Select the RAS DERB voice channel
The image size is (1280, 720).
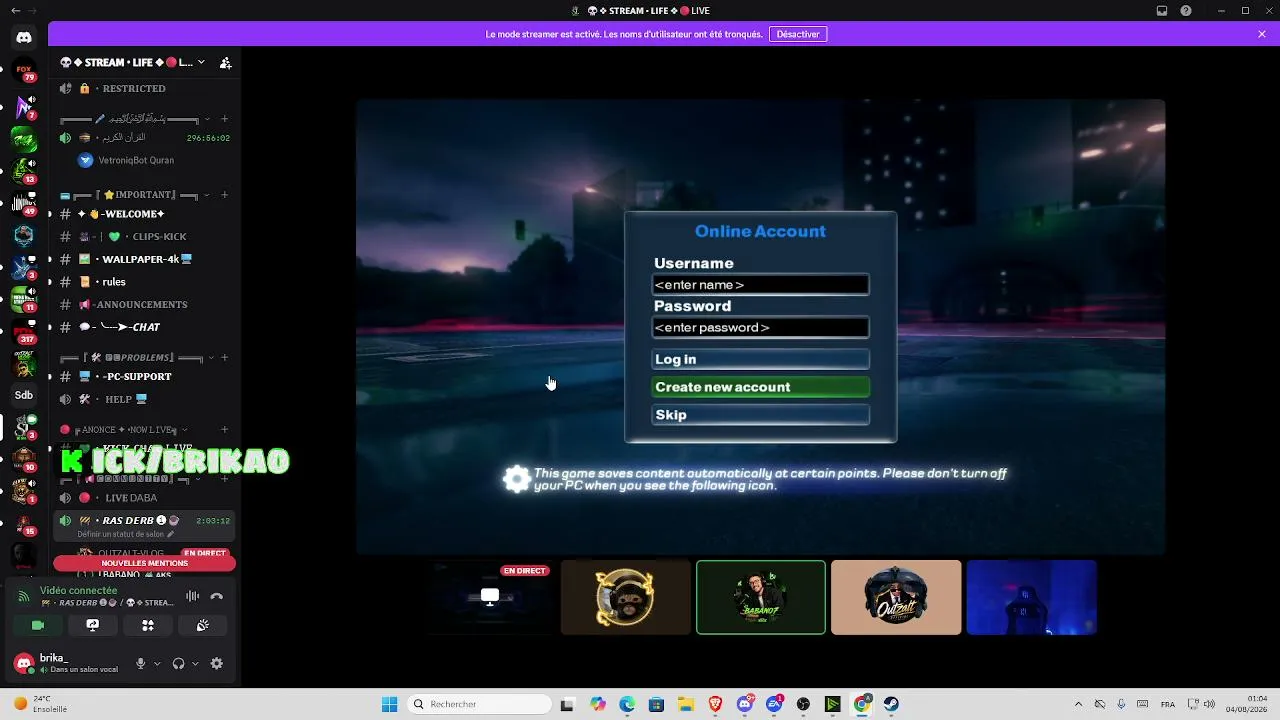coord(144,521)
